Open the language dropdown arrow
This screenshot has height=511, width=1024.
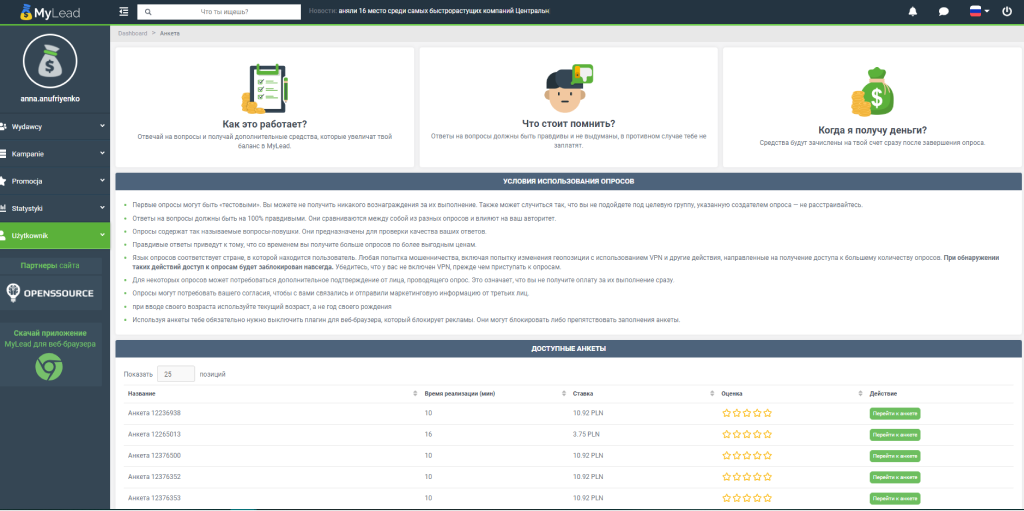click(987, 12)
